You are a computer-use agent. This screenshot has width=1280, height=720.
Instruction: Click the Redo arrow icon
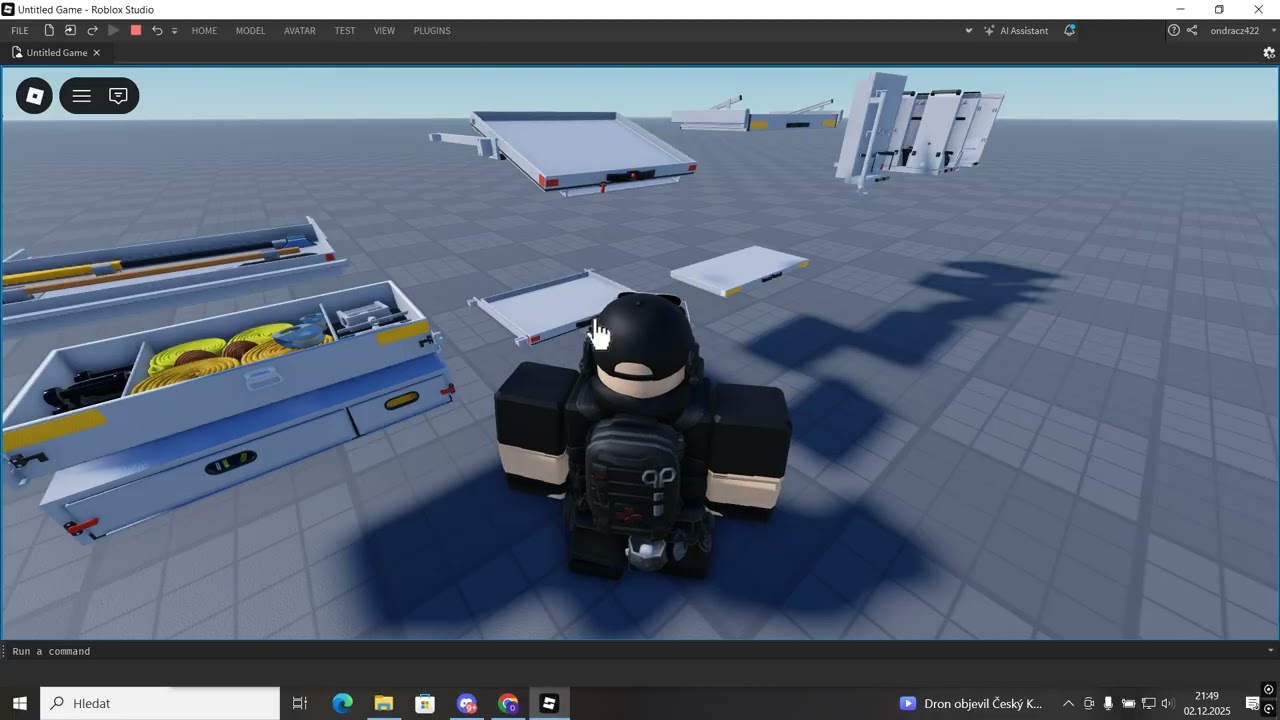pos(92,31)
